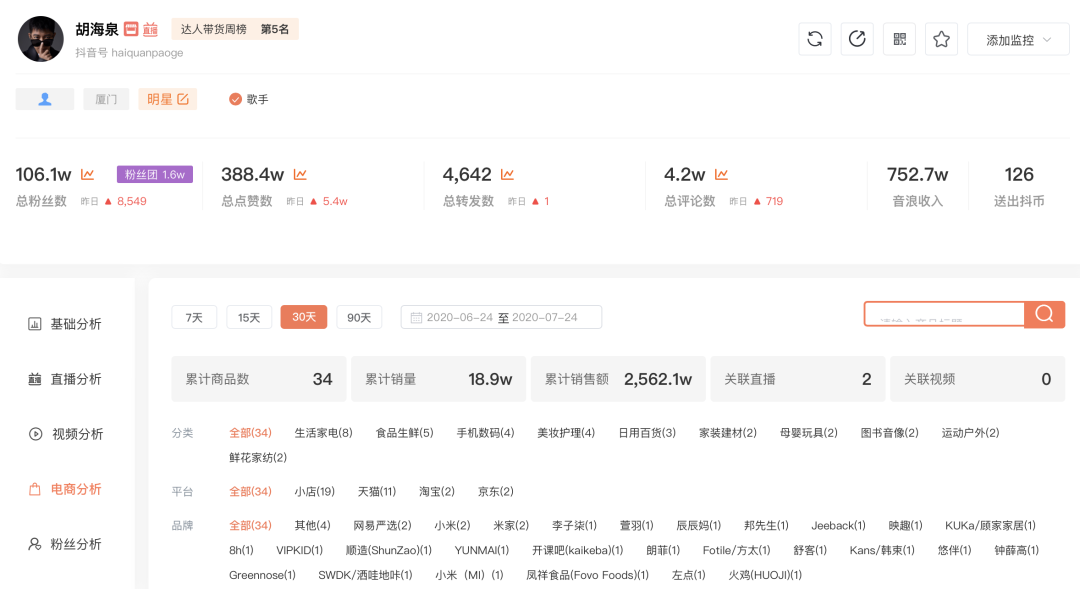Select the 15天 time range
Screen dimensions: 1080x589
click(249, 318)
